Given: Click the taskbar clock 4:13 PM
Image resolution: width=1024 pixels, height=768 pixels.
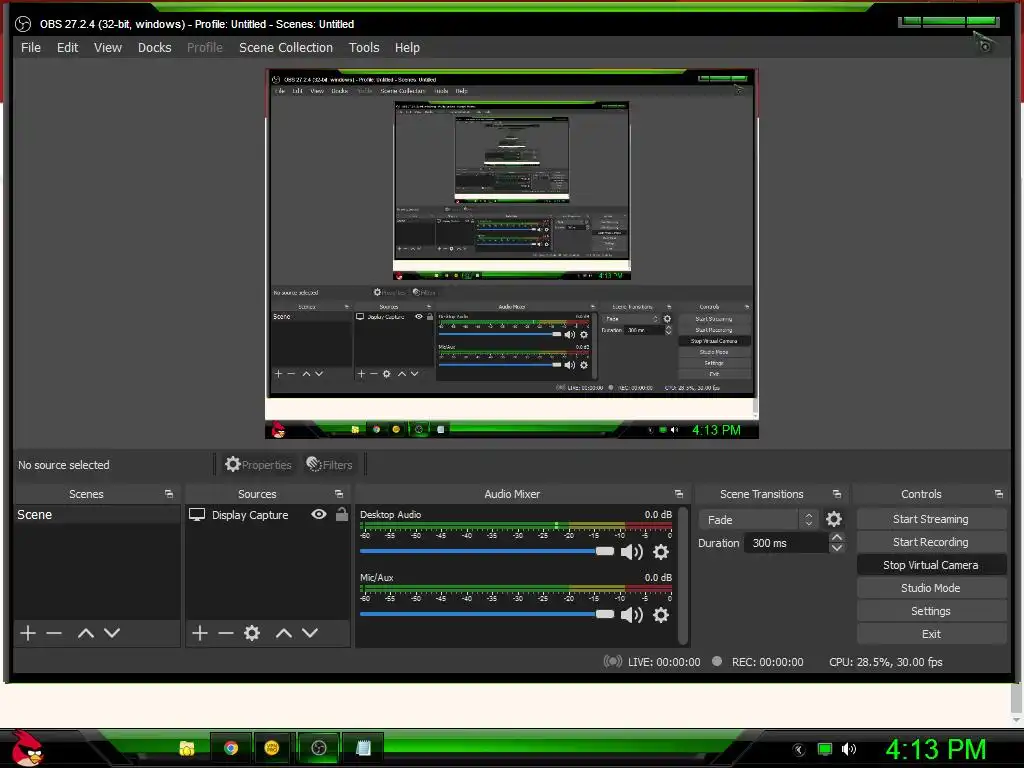Looking at the screenshot, I should [935, 750].
